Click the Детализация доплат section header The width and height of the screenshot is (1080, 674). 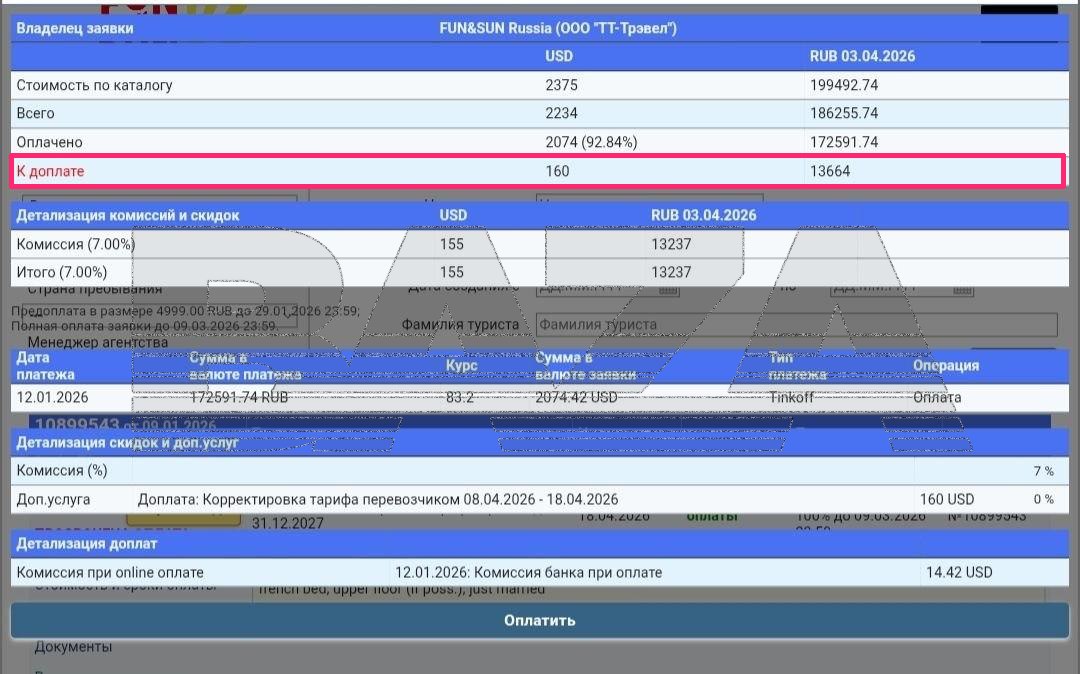[87, 544]
